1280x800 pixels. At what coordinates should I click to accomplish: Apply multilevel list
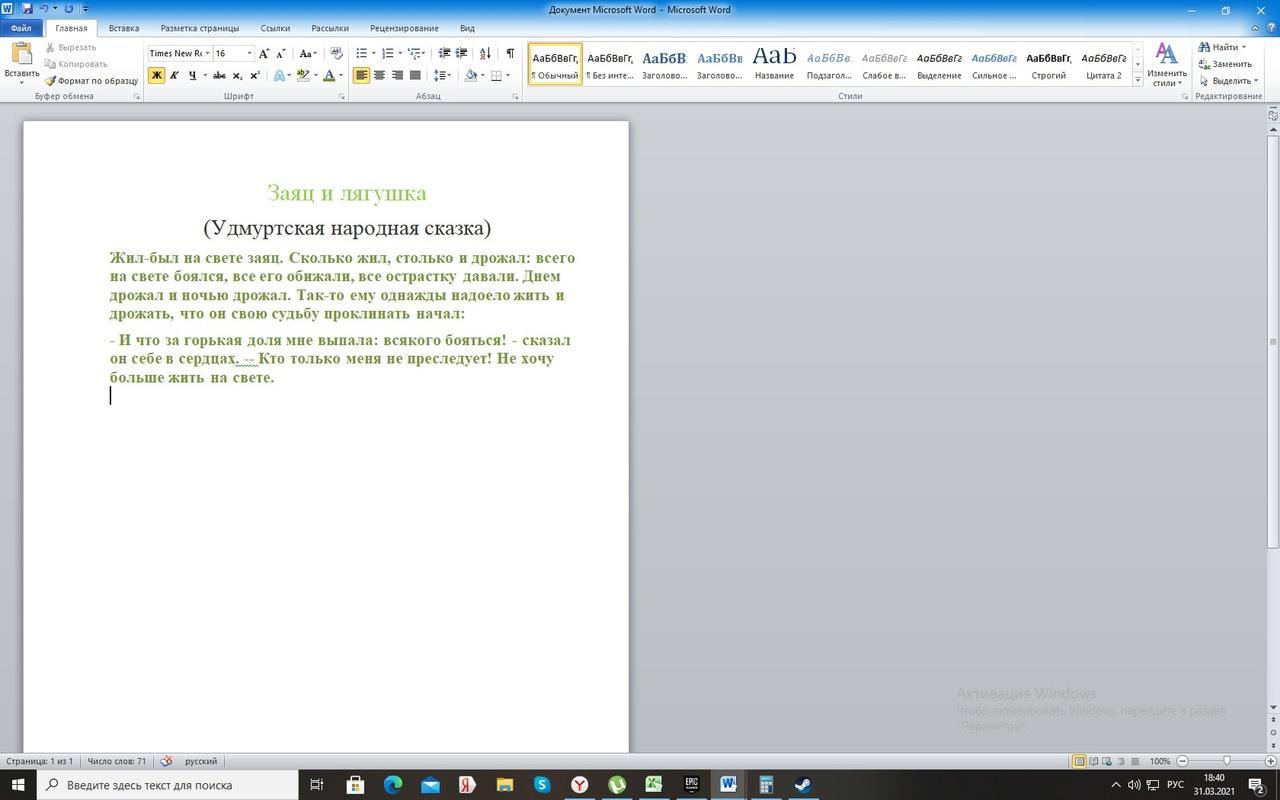tap(415, 54)
